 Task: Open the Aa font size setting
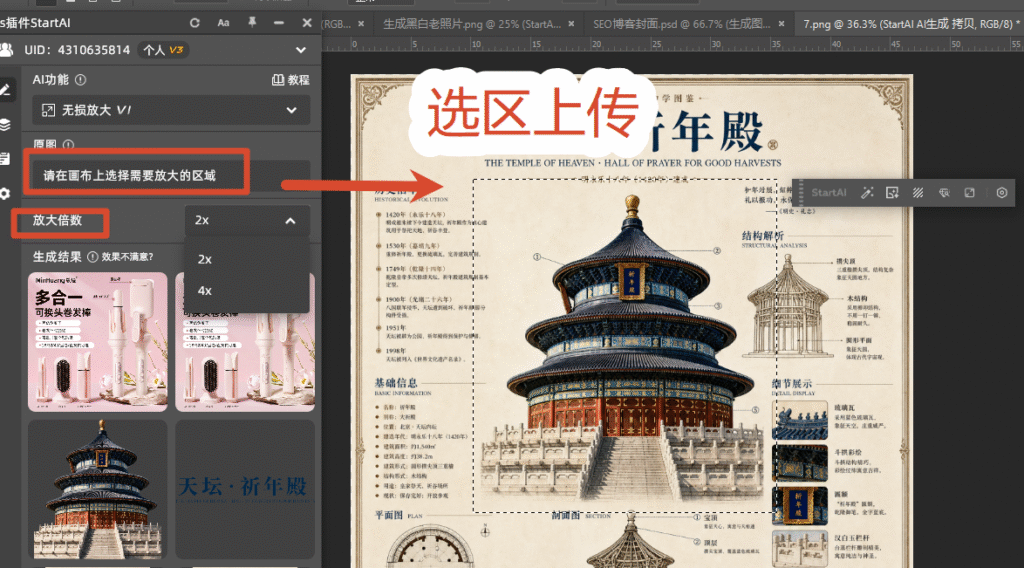(223, 23)
